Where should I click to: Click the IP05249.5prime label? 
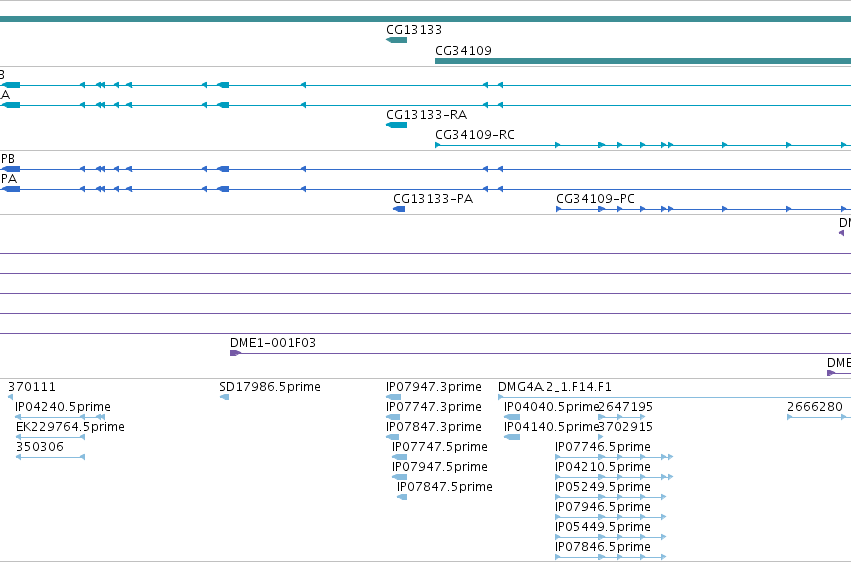click(x=602, y=487)
